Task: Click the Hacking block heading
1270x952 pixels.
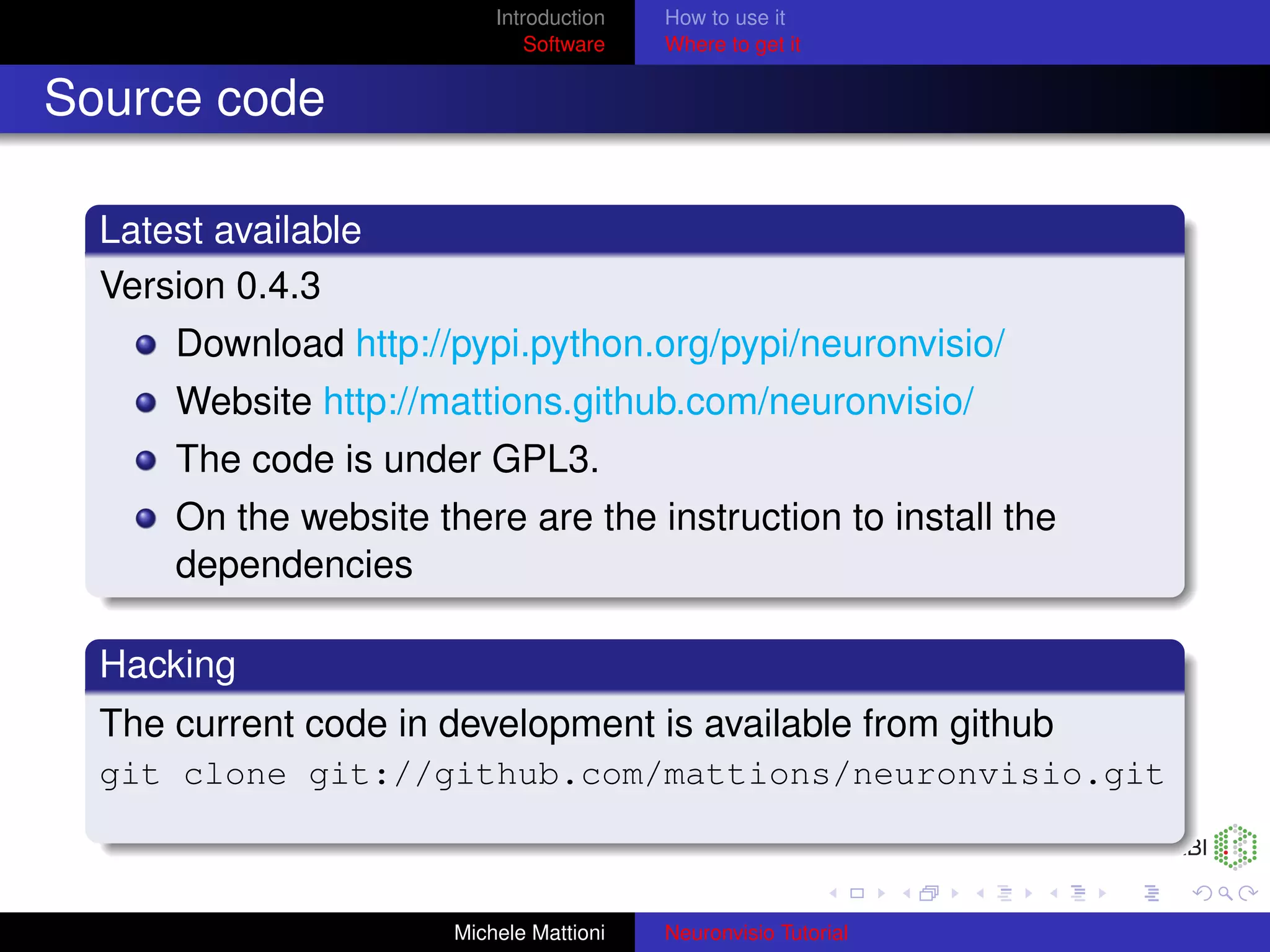Action: 167,665
